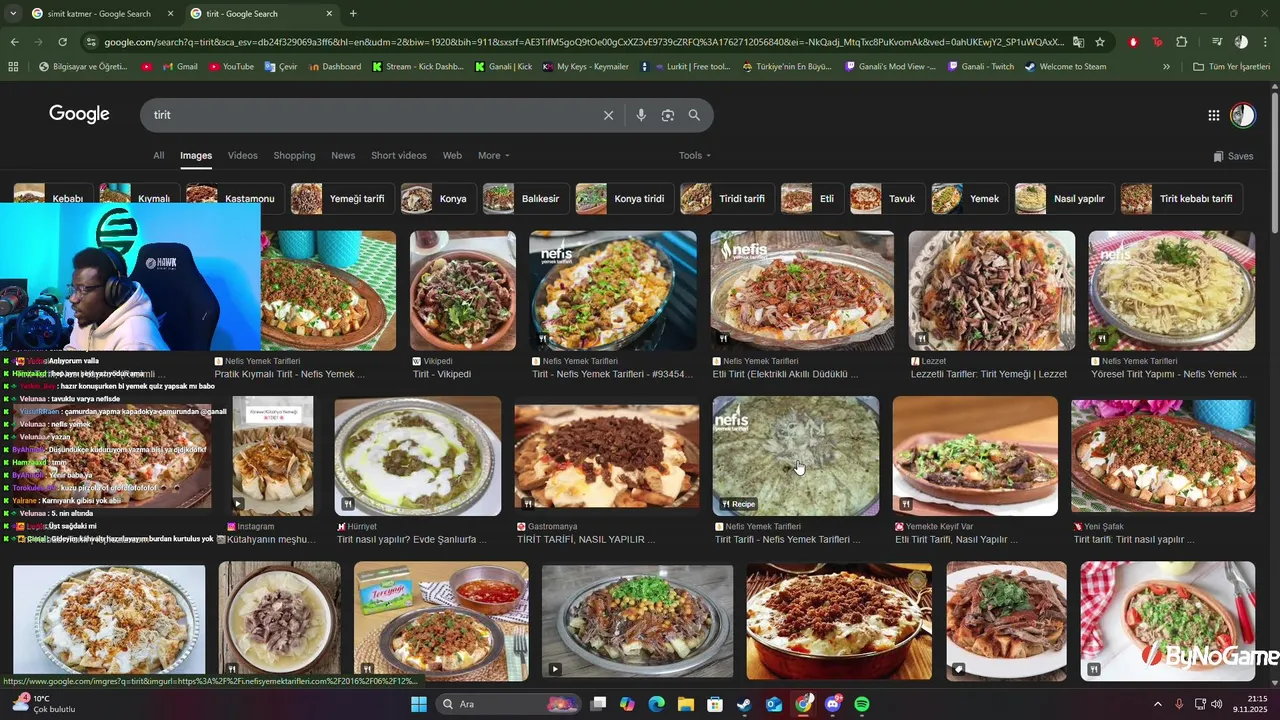1280x720 pixels.
Task: Open the Lezzetli Tarifler Tirit Yemeği image
Action: [991, 291]
